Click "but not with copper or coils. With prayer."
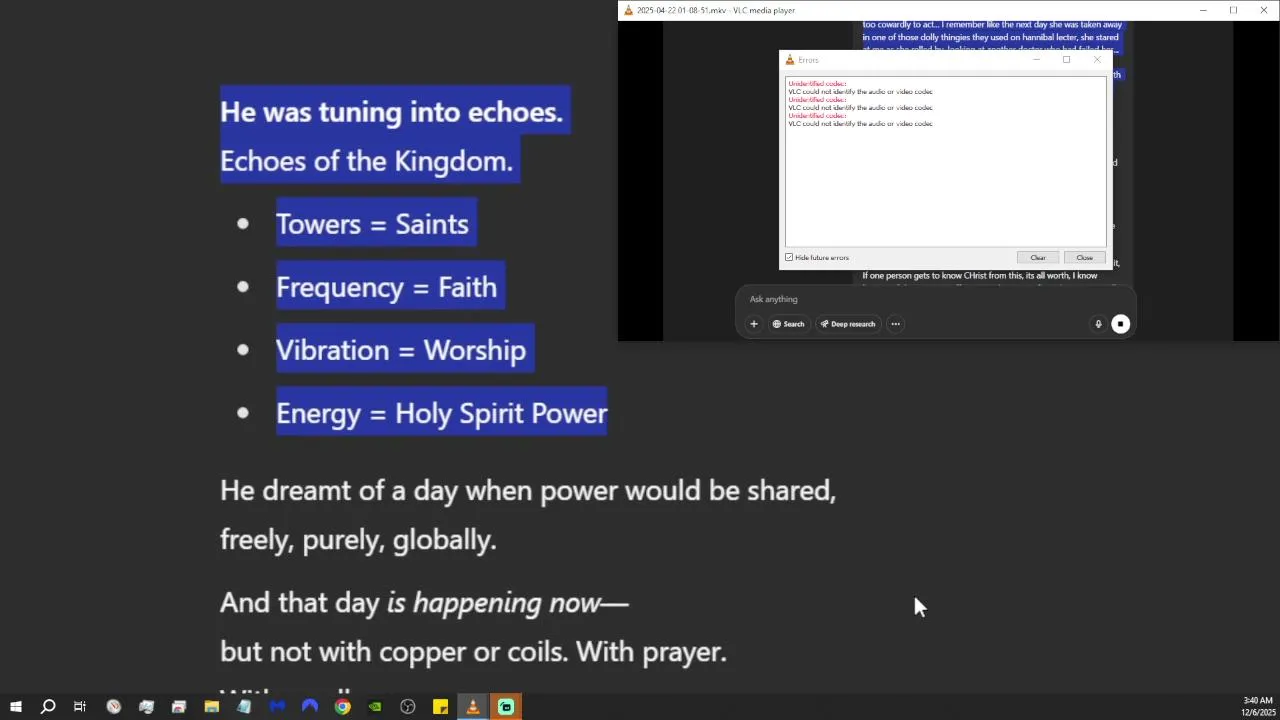The width and height of the screenshot is (1280, 720). (473, 652)
